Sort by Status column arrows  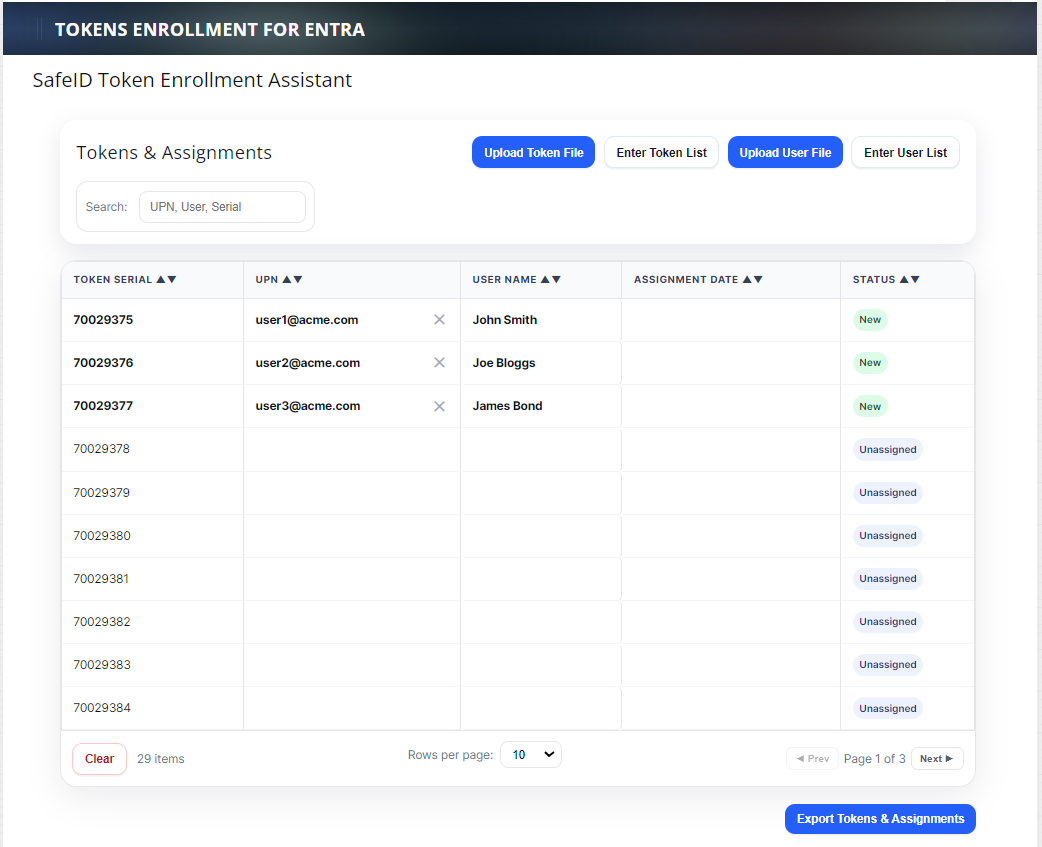pos(909,280)
